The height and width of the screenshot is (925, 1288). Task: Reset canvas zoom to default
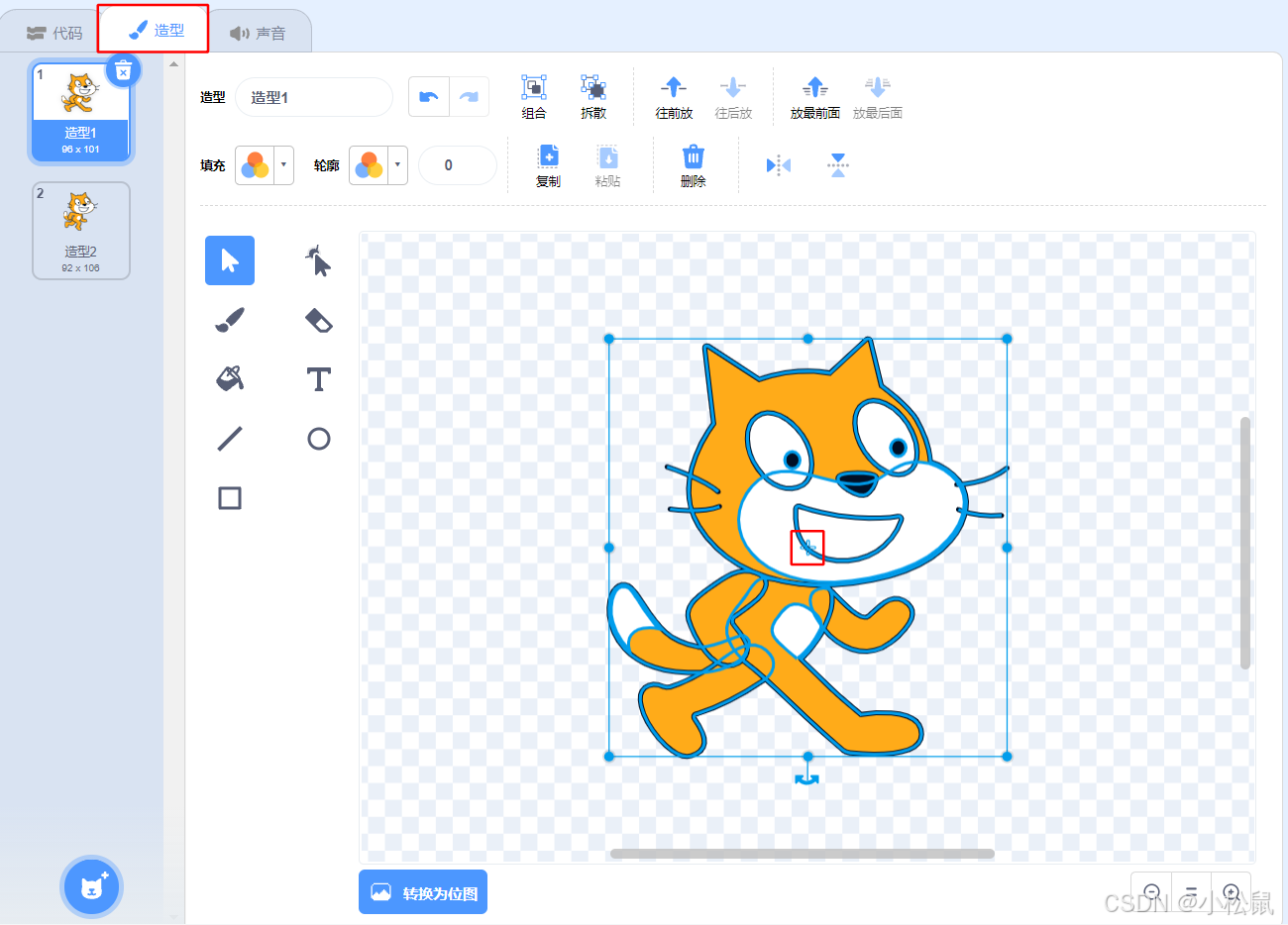(x=1191, y=892)
